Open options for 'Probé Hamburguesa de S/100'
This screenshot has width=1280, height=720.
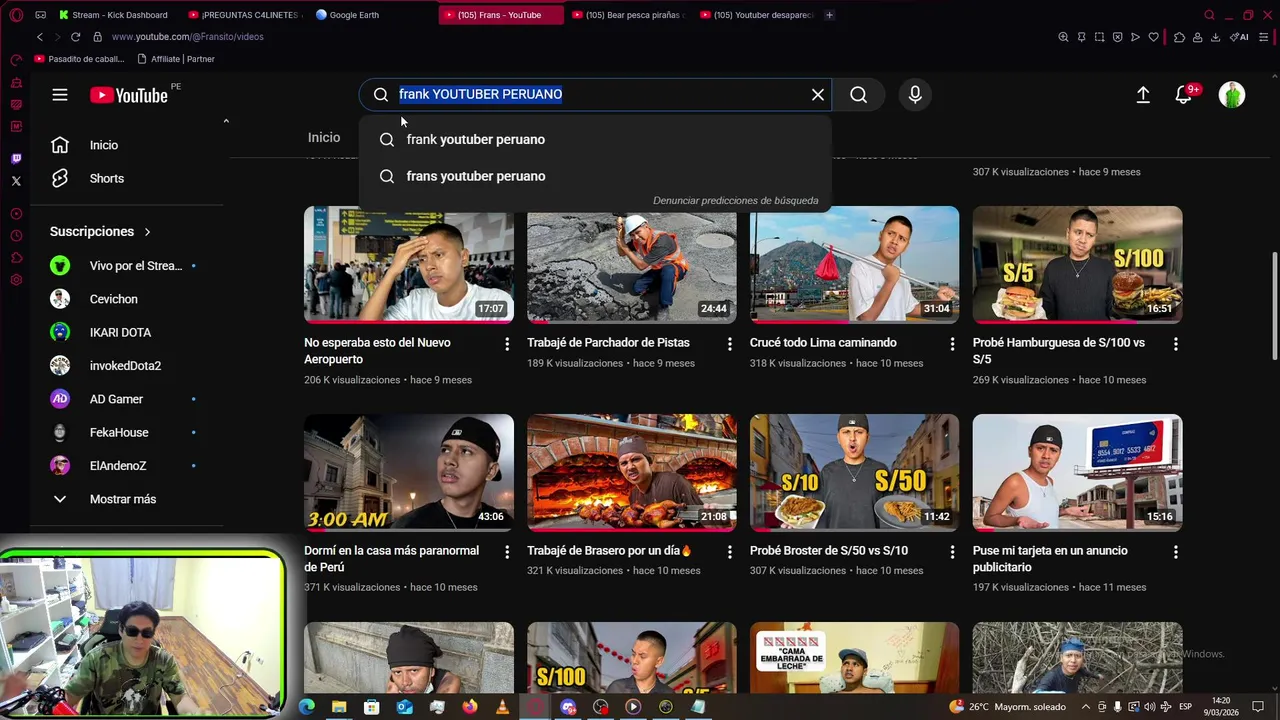click(x=1175, y=344)
